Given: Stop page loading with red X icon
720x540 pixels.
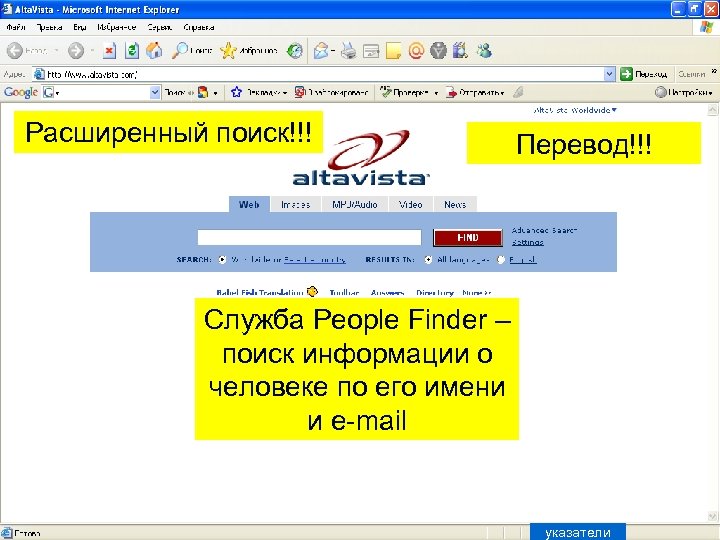Looking at the screenshot, I should coord(109,51).
